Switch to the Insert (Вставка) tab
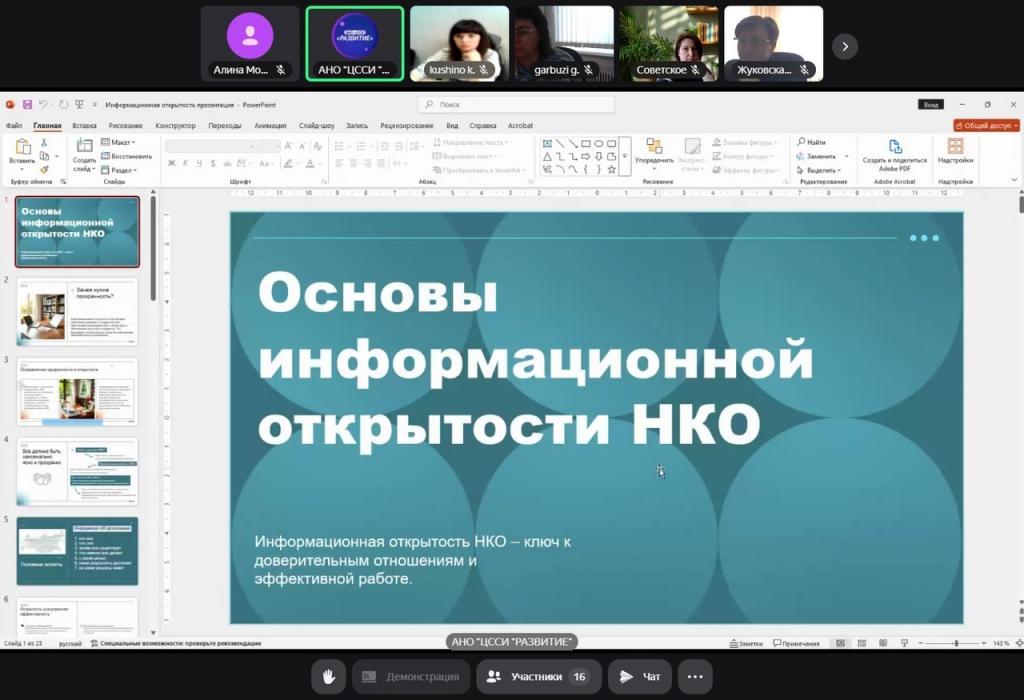The height and width of the screenshot is (700, 1024). coord(84,126)
